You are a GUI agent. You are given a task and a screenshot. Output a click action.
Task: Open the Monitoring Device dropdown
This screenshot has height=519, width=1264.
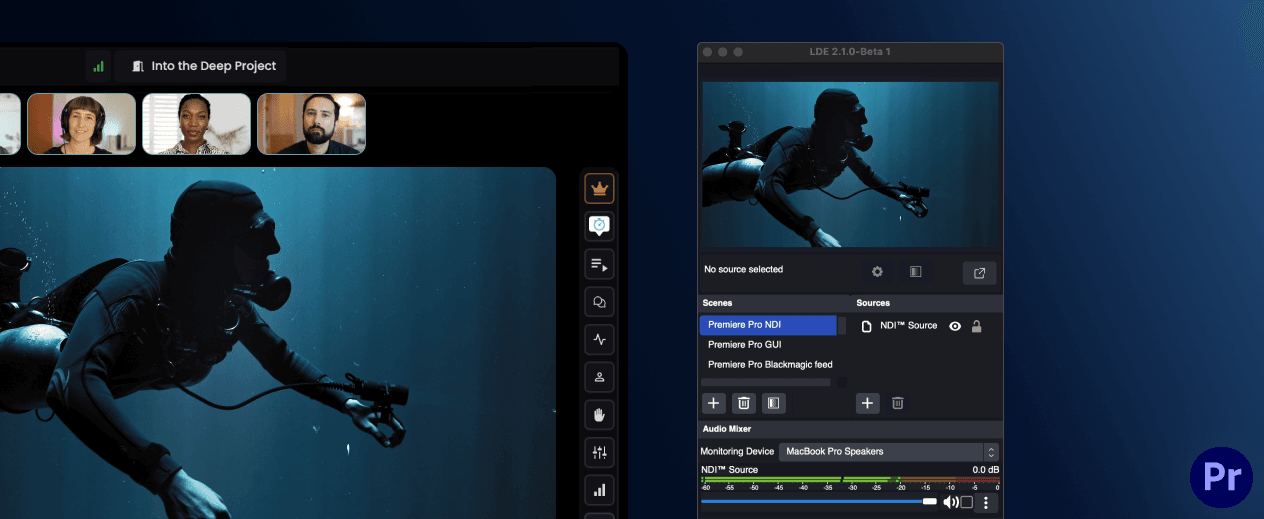click(889, 452)
